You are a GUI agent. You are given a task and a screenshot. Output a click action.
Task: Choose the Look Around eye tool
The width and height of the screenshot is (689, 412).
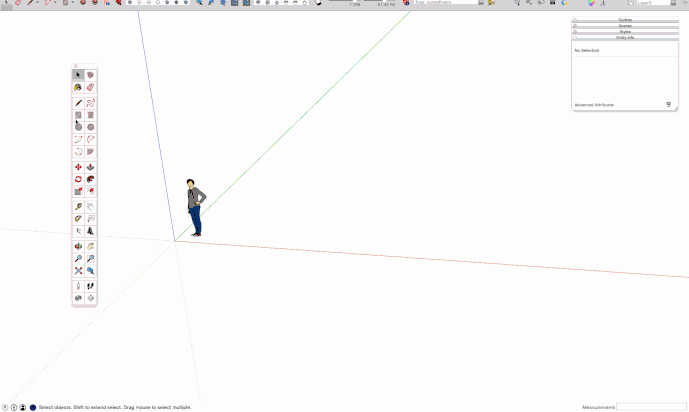pos(78,298)
